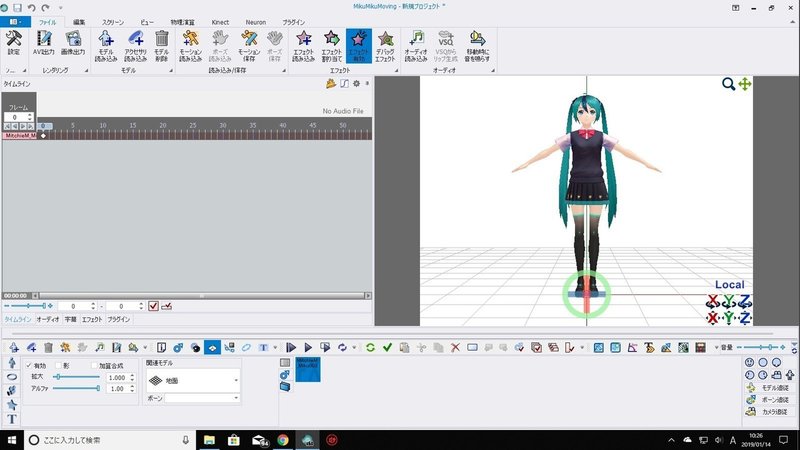Select blue model thumbnail in bottom panel
The height and width of the screenshot is (450, 800).
click(308, 369)
